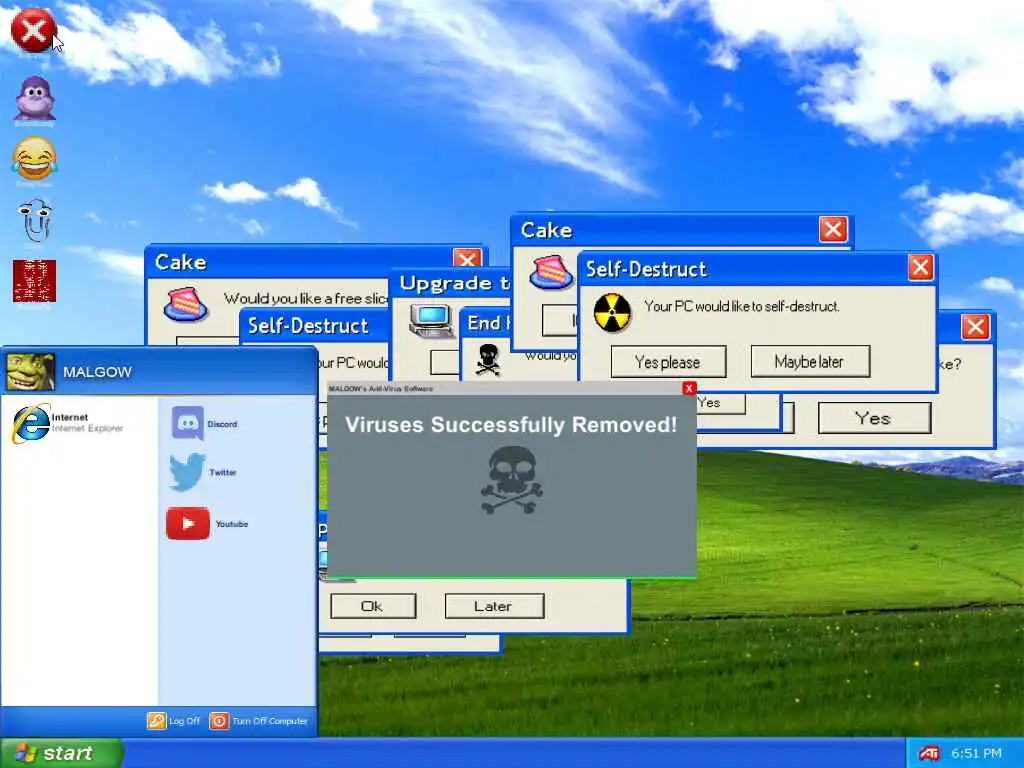Open Youtube from the Start menu
Image resolution: width=1024 pixels, height=768 pixels.
(x=208, y=523)
